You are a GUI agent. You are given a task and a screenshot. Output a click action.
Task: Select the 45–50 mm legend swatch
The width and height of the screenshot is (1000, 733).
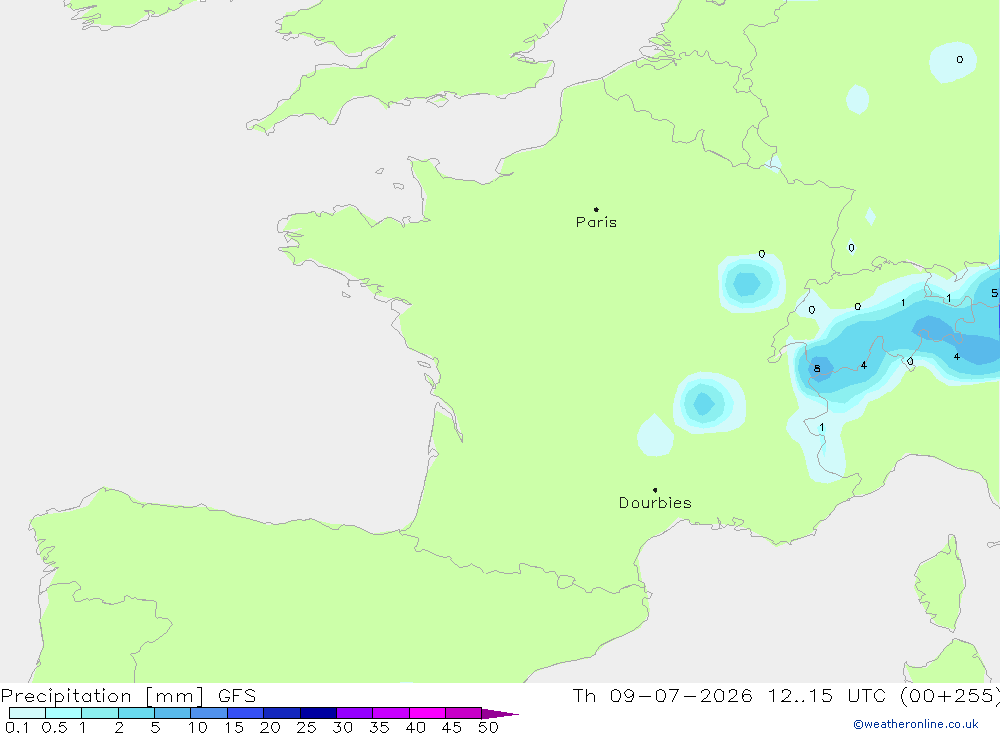click(464, 713)
